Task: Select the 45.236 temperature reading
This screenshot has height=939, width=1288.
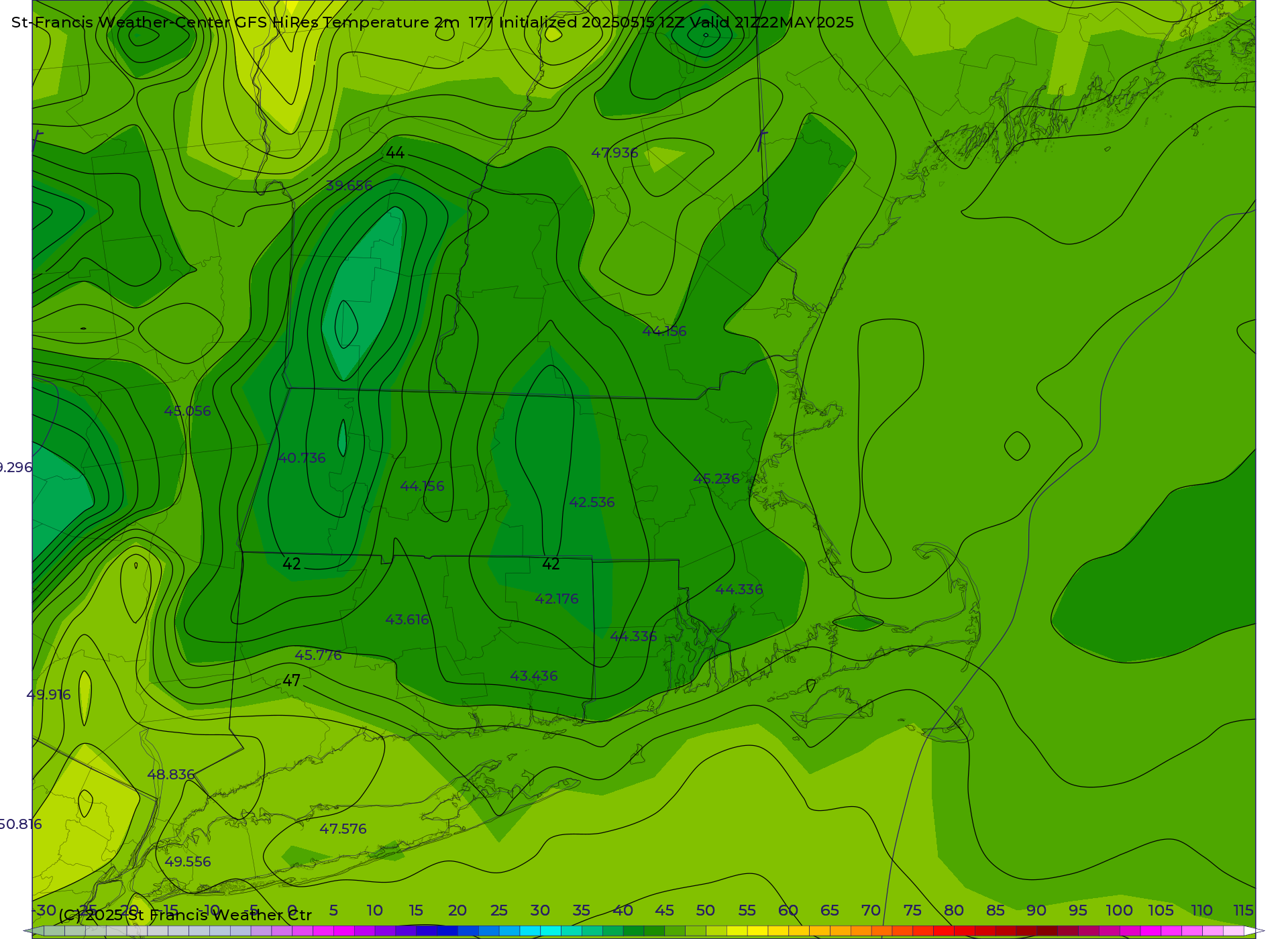Action: pyautogui.click(x=716, y=479)
